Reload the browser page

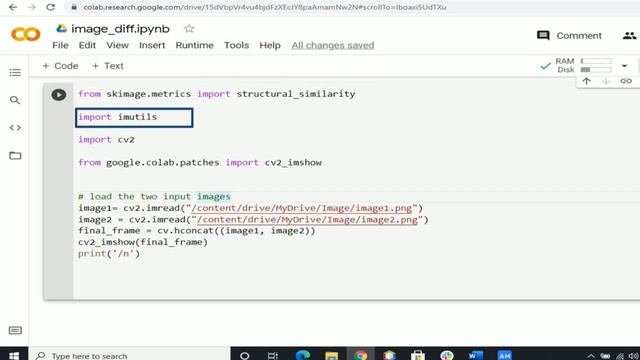(x=51, y=7)
